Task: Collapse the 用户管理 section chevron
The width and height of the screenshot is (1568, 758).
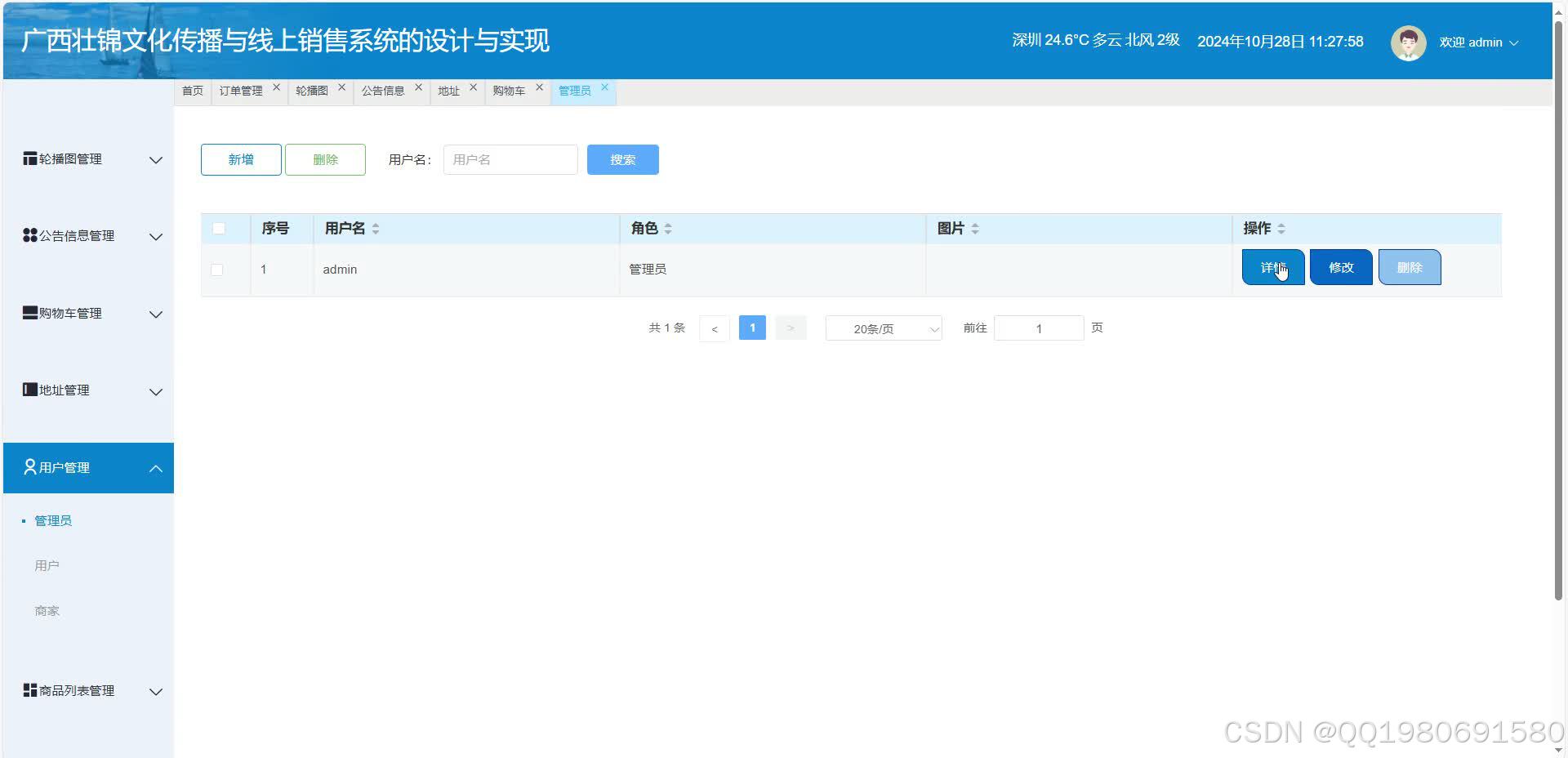Action: click(156, 467)
